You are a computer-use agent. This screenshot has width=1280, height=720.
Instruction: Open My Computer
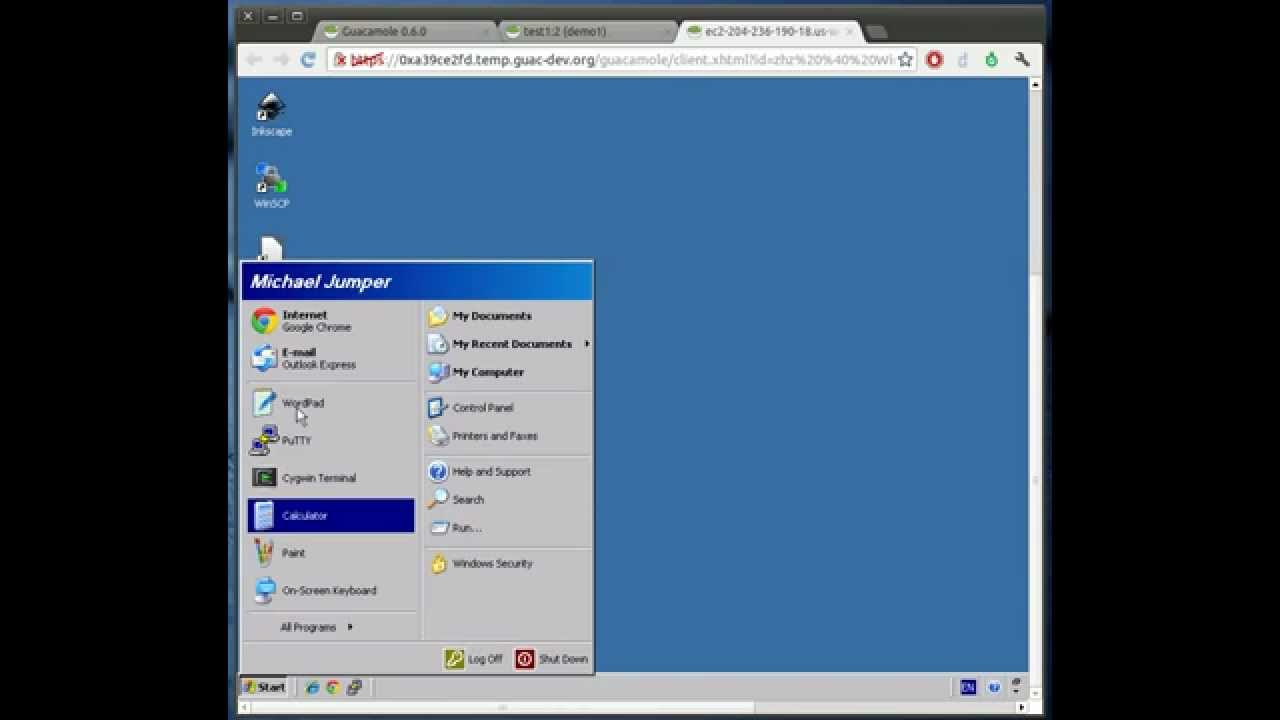click(508, 372)
